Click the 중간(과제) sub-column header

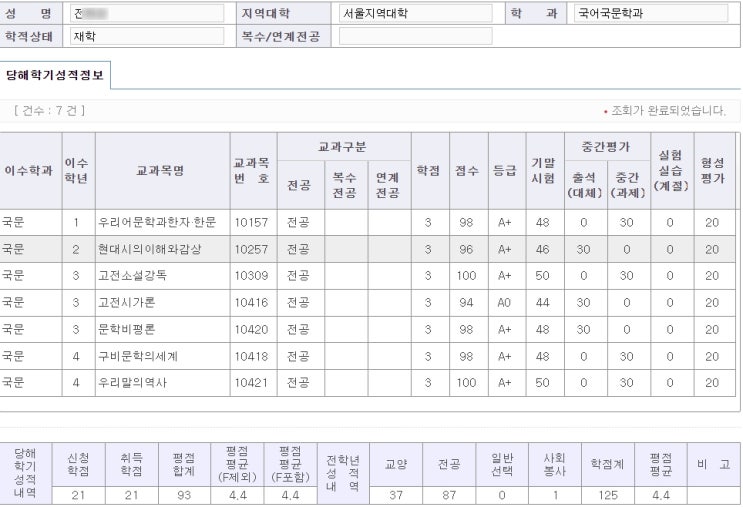coord(629,185)
